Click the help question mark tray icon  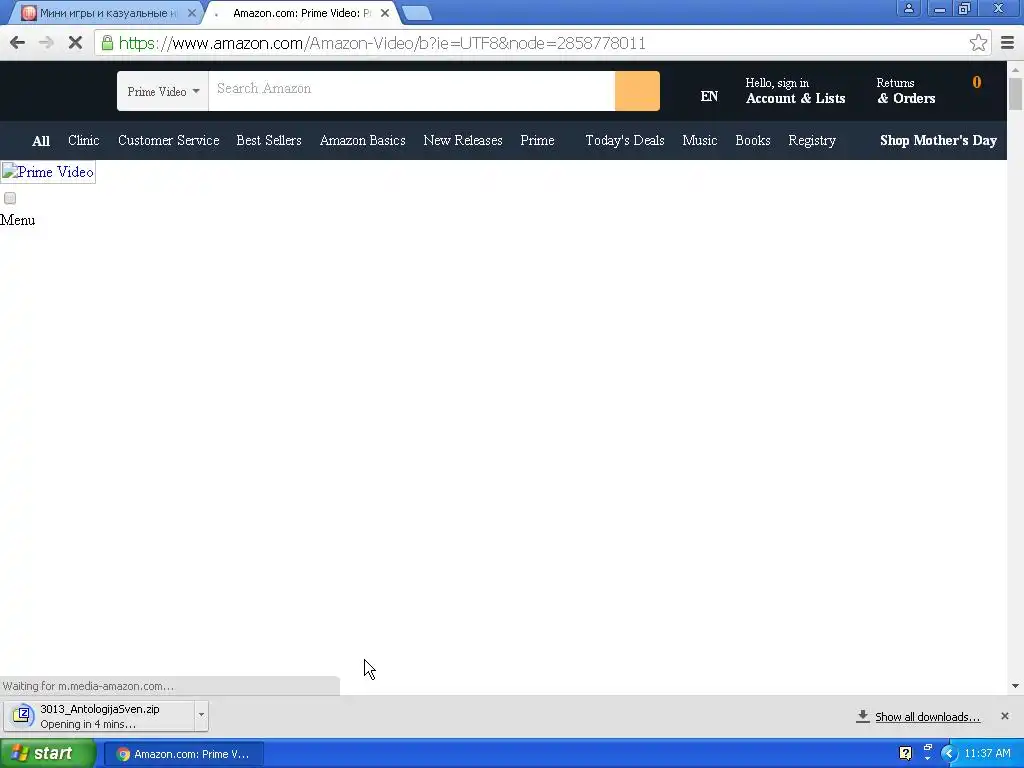pyautogui.click(x=905, y=754)
